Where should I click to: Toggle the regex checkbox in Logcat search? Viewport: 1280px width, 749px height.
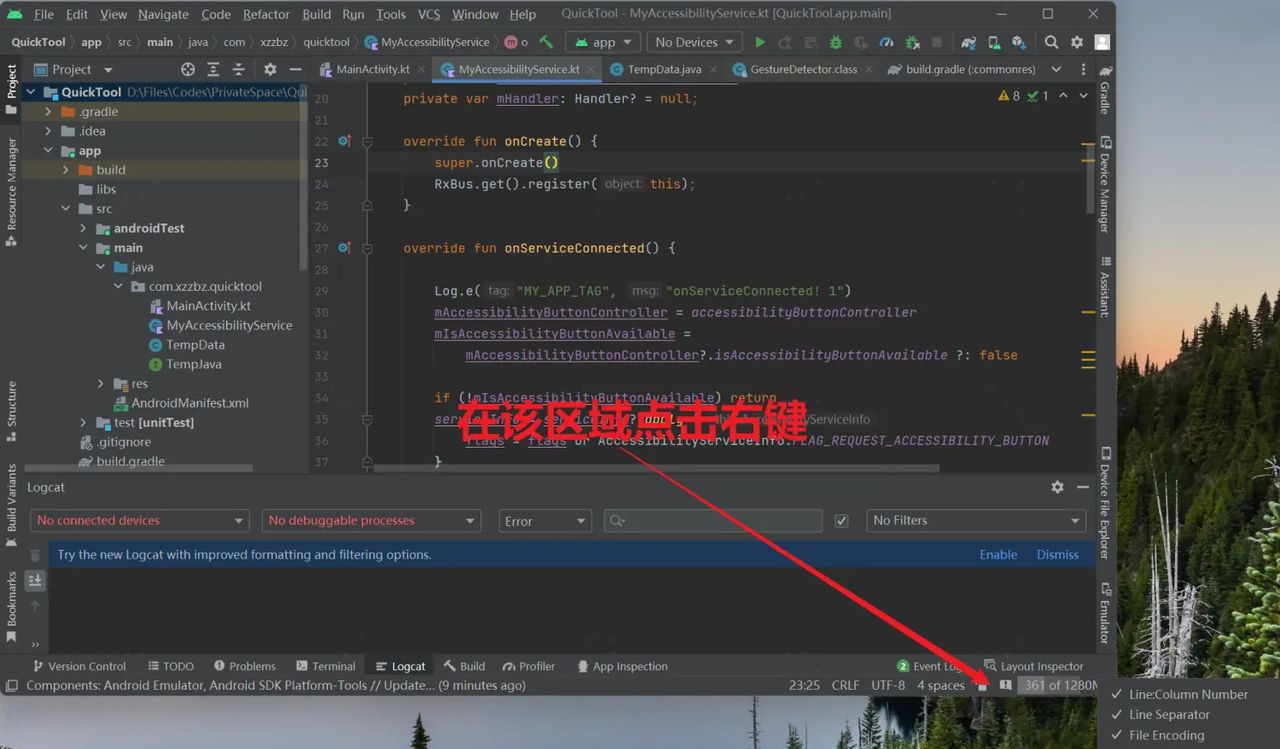tap(841, 520)
